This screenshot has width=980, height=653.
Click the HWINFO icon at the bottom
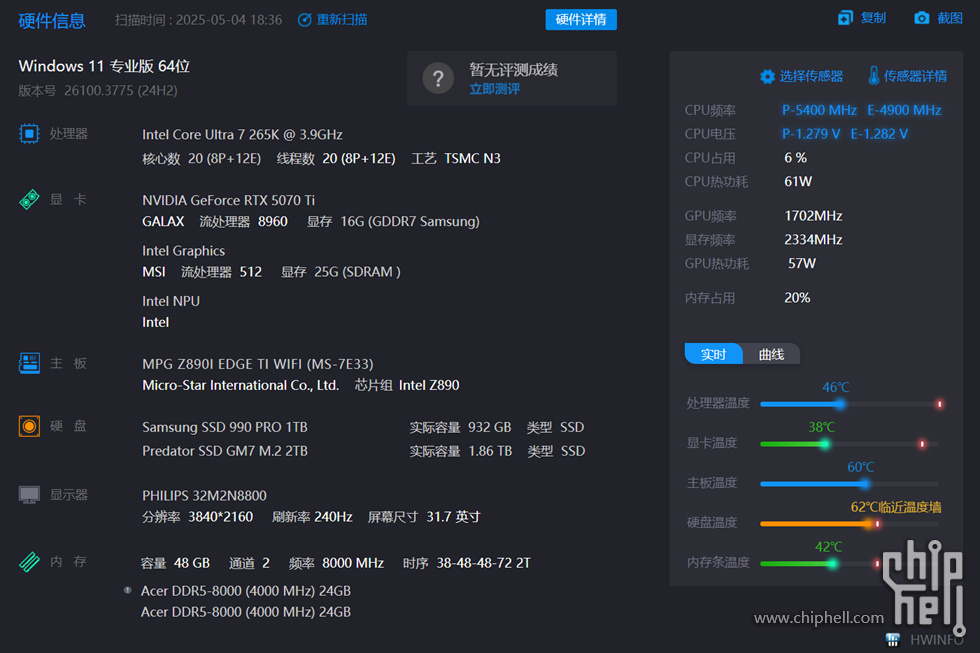click(892, 639)
